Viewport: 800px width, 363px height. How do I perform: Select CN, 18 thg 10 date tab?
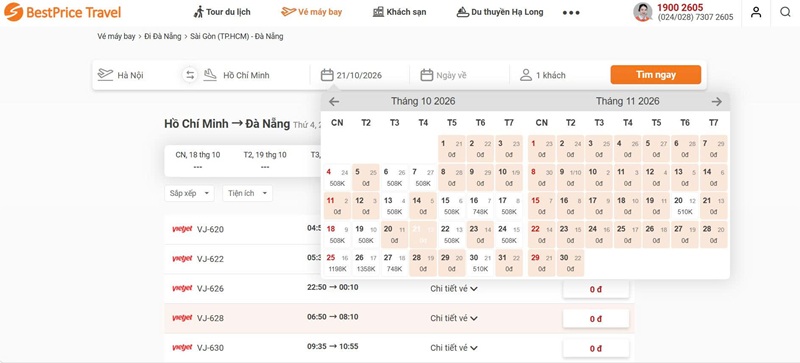coord(197,160)
